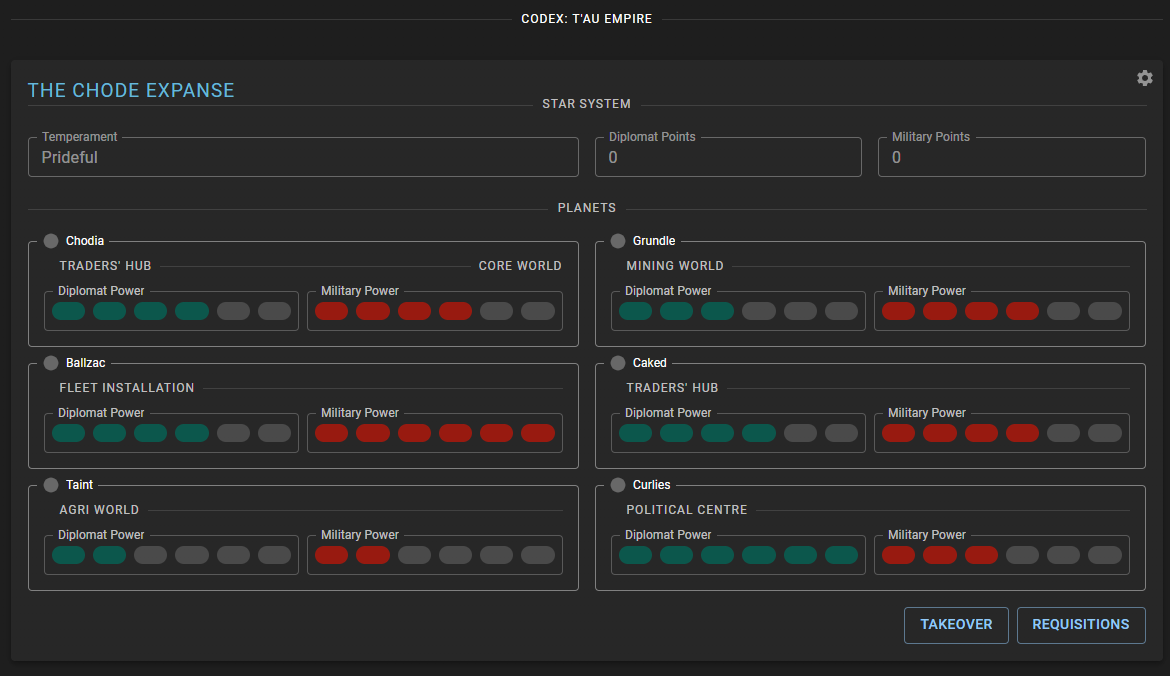This screenshot has width=1170, height=676.
Task: Edit the Military Points field
Action: point(1011,158)
